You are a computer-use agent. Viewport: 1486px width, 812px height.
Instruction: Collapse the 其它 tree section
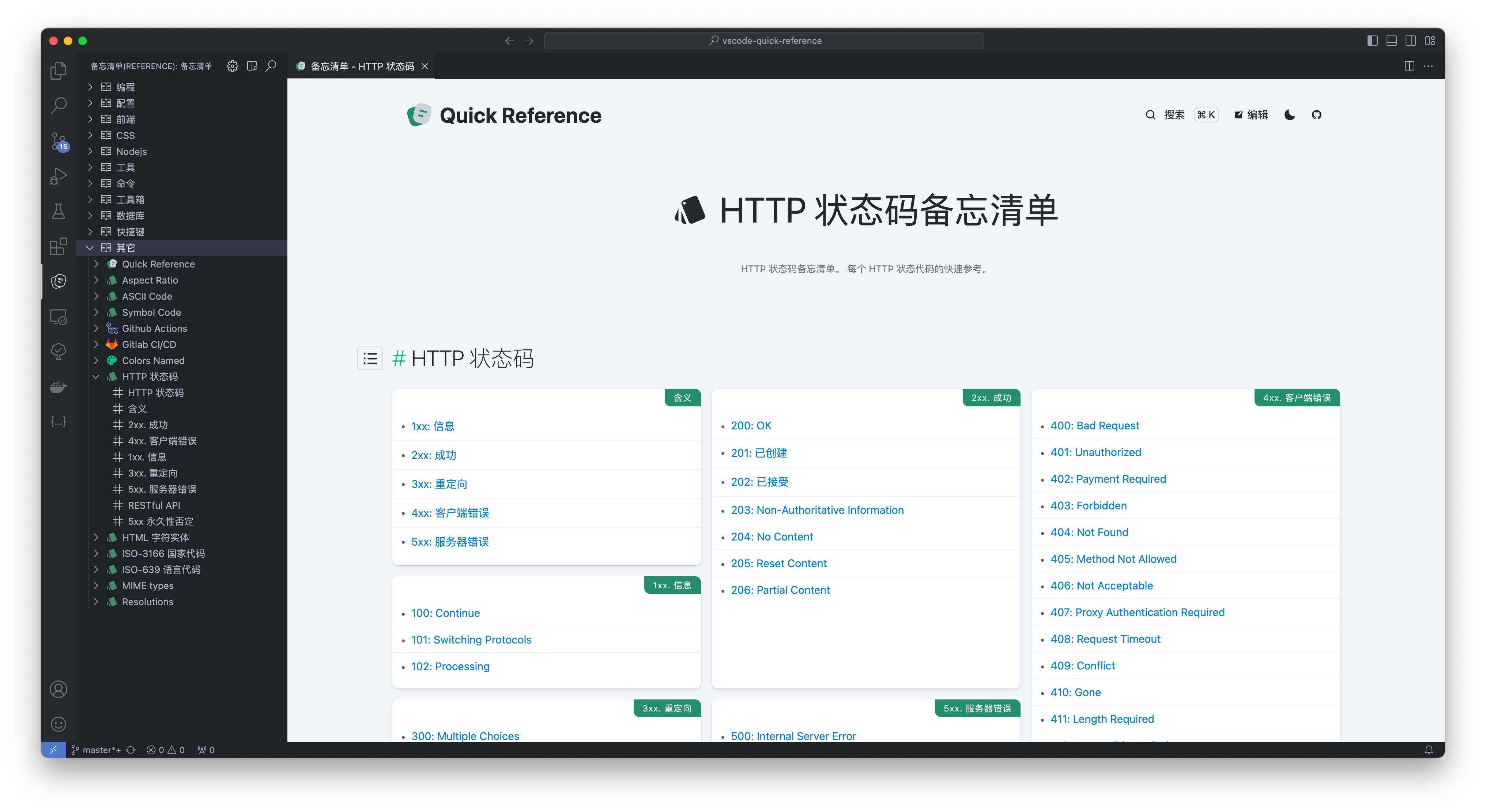coord(90,248)
